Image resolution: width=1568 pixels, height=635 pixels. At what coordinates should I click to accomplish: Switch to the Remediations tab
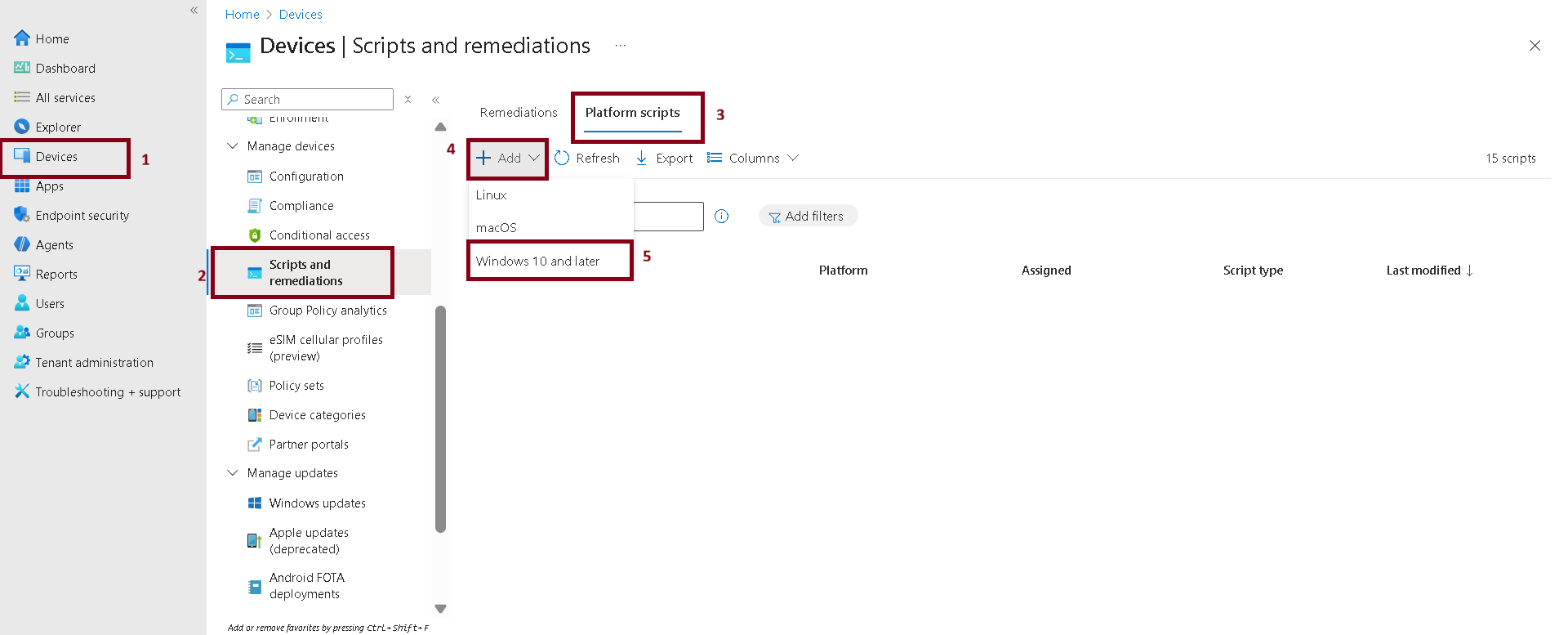pyautogui.click(x=519, y=112)
